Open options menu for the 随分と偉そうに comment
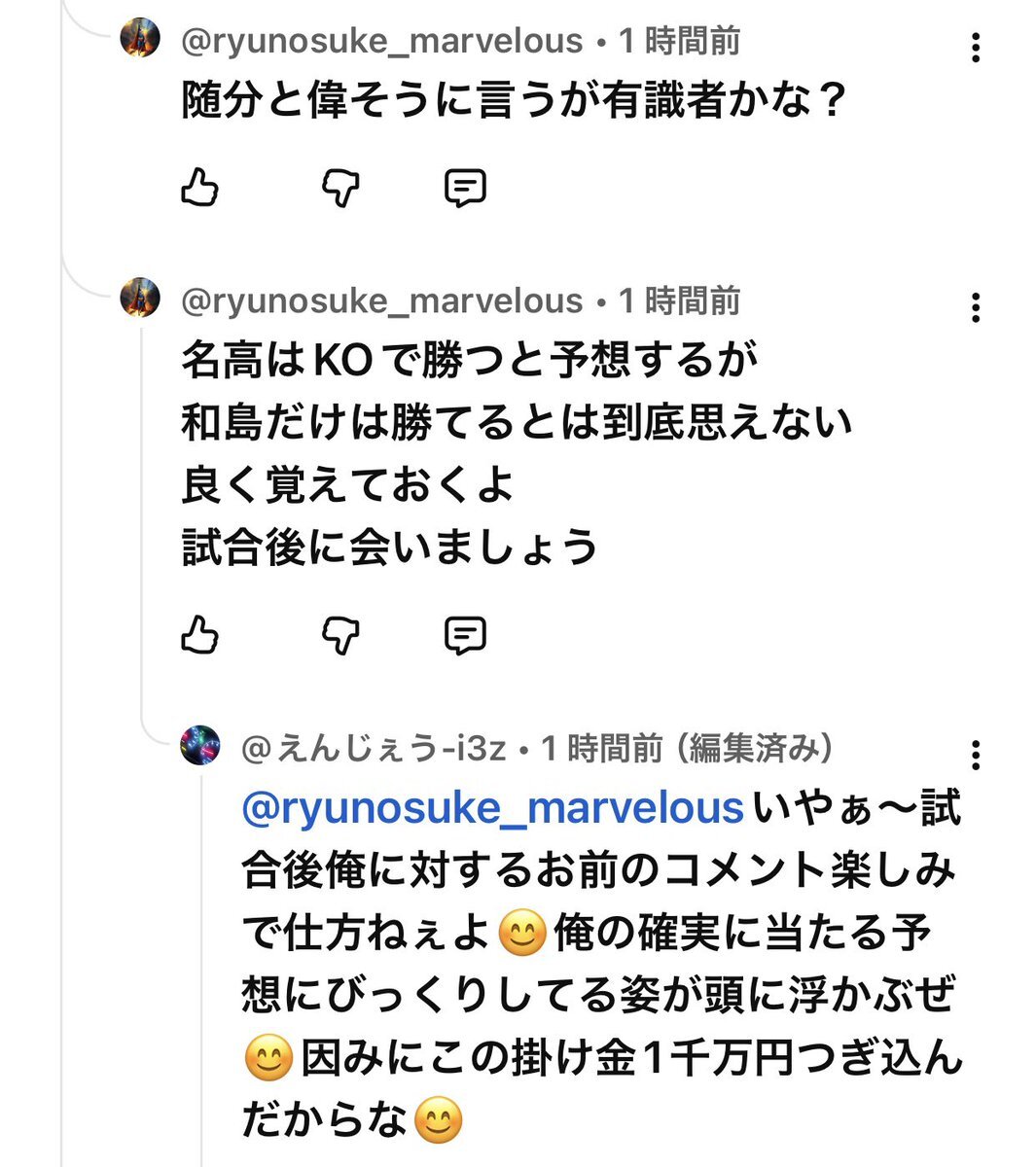 [975, 47]
